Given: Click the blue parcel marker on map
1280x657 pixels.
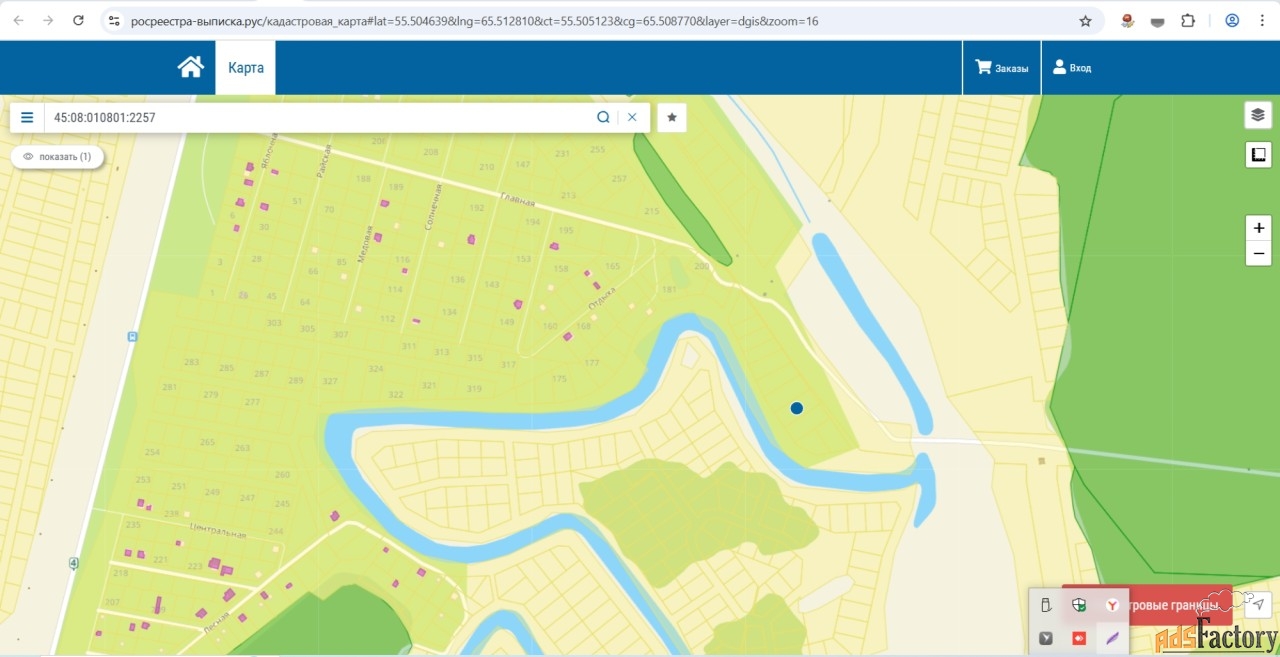Looking at the screenshot, I should click(797, 408).
